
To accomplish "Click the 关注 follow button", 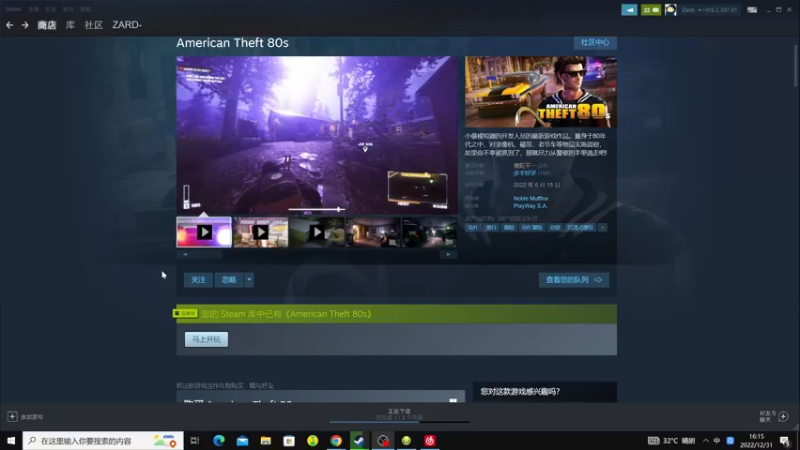I will click(198, 280).
